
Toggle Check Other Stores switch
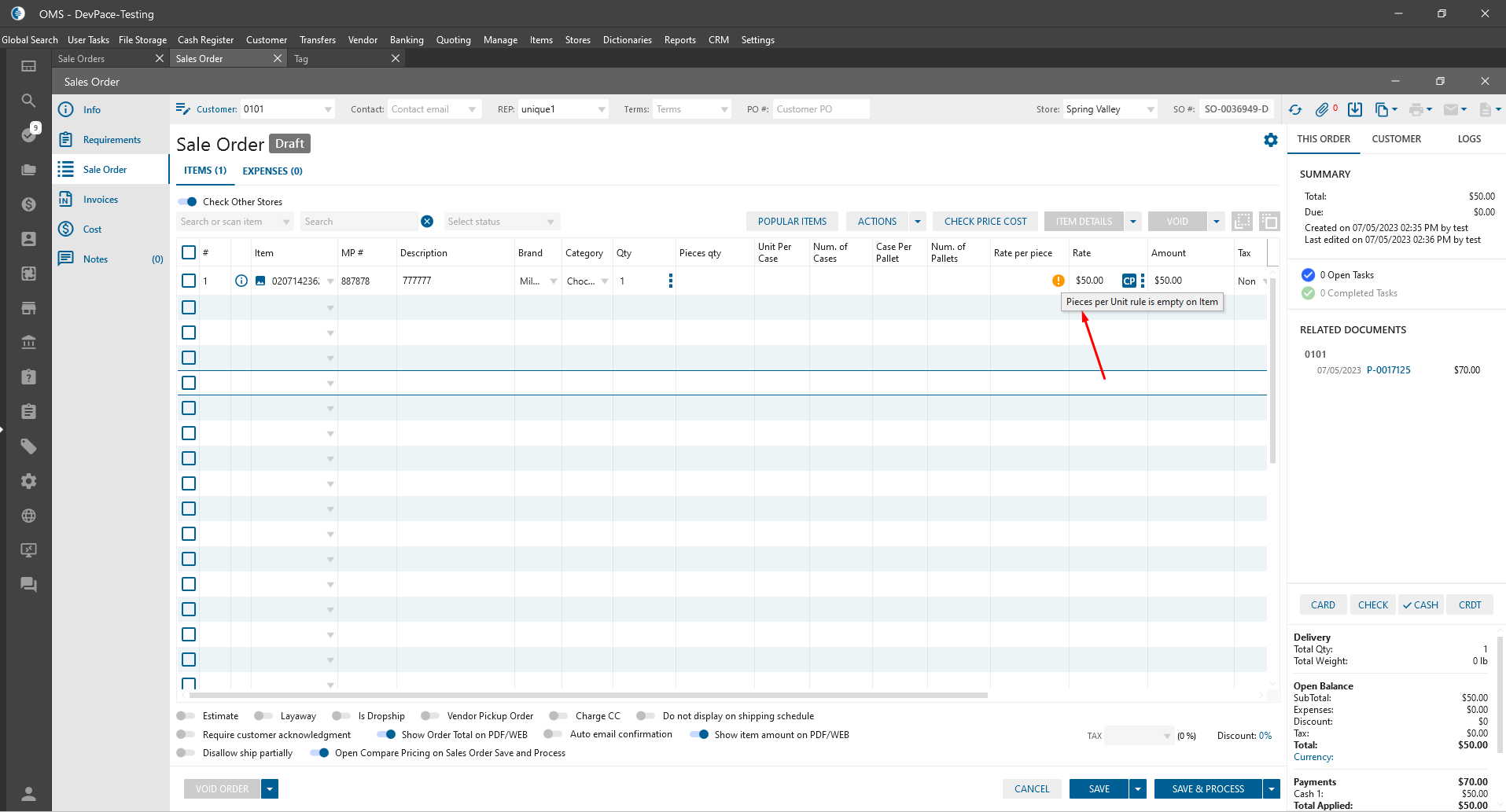point(187,202)
